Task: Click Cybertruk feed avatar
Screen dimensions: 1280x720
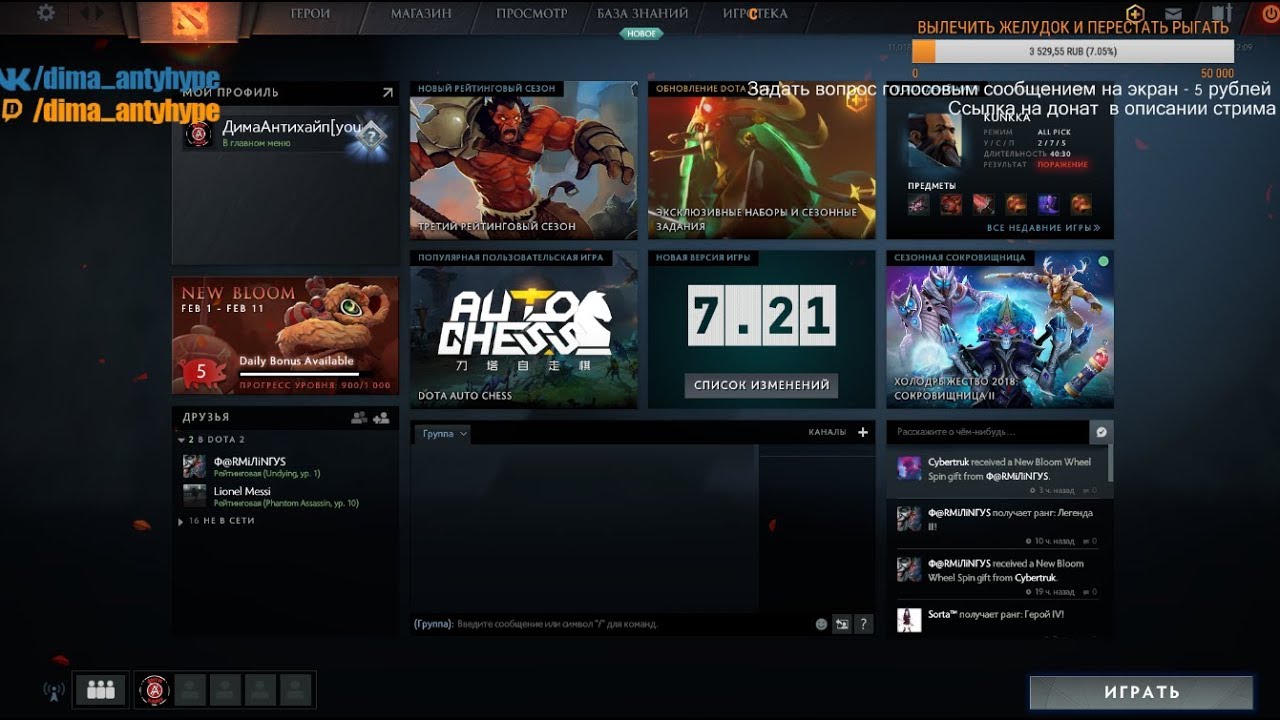Action: click(x=909, y=468)
